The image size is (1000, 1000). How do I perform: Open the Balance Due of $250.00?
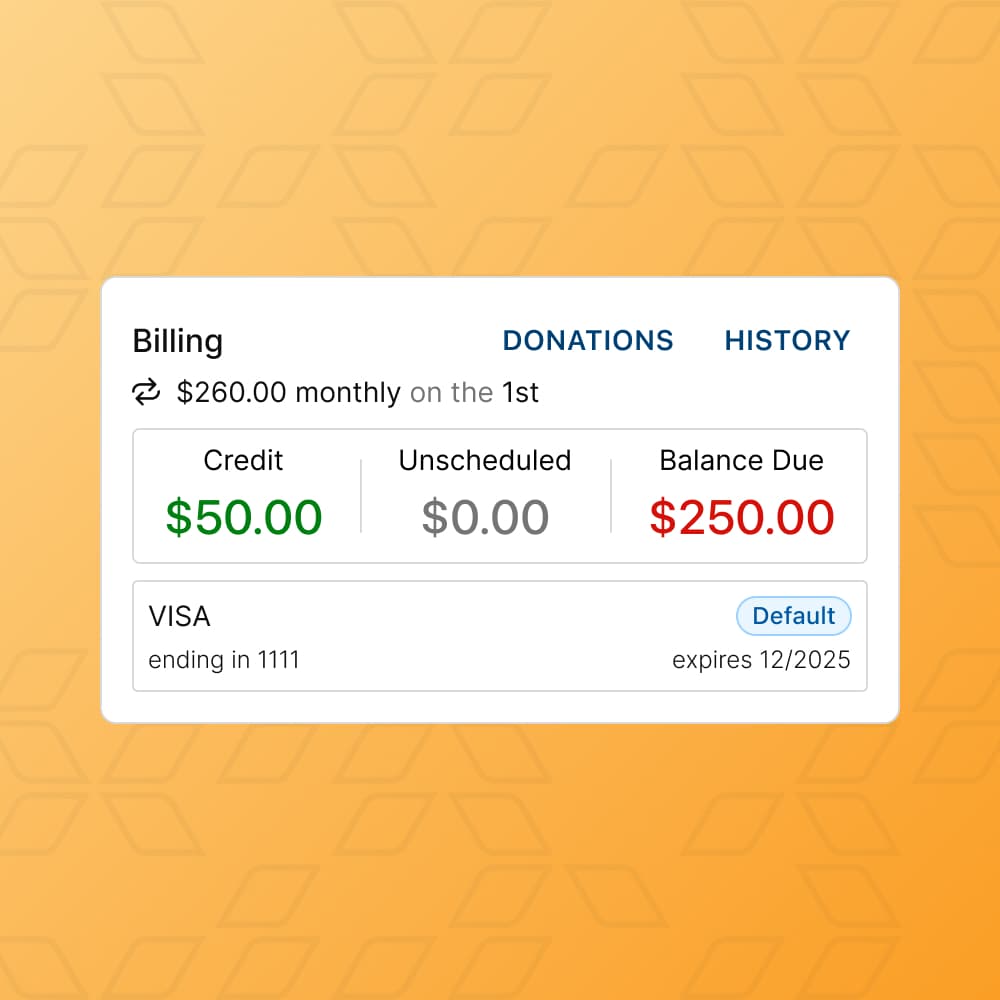tap(741, 517)
